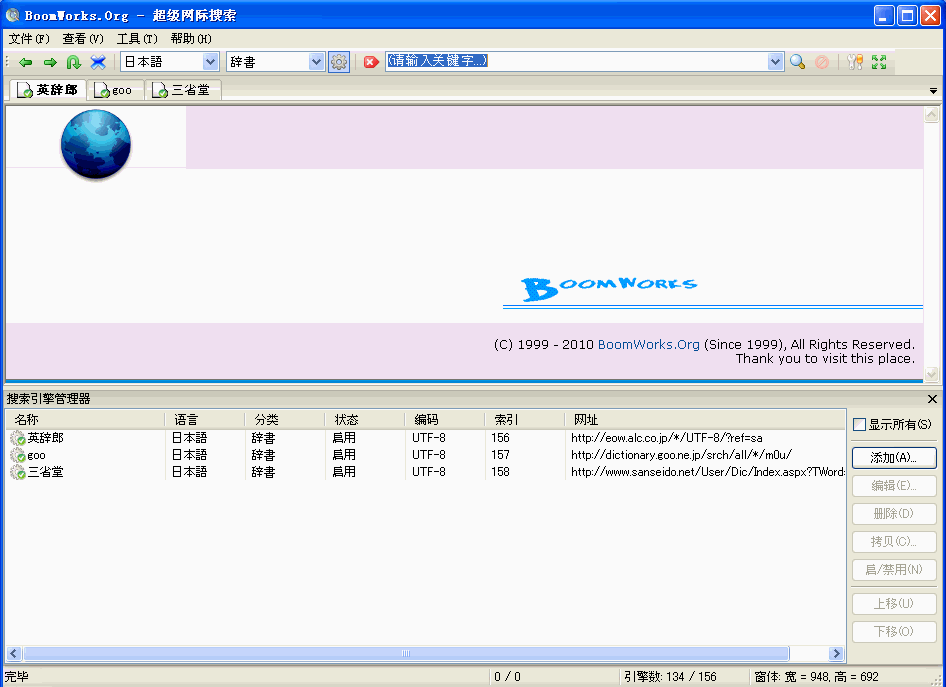Click the blue X stop icon
The width and height of the screenshot is (946, 687).
tap(98, 62)
